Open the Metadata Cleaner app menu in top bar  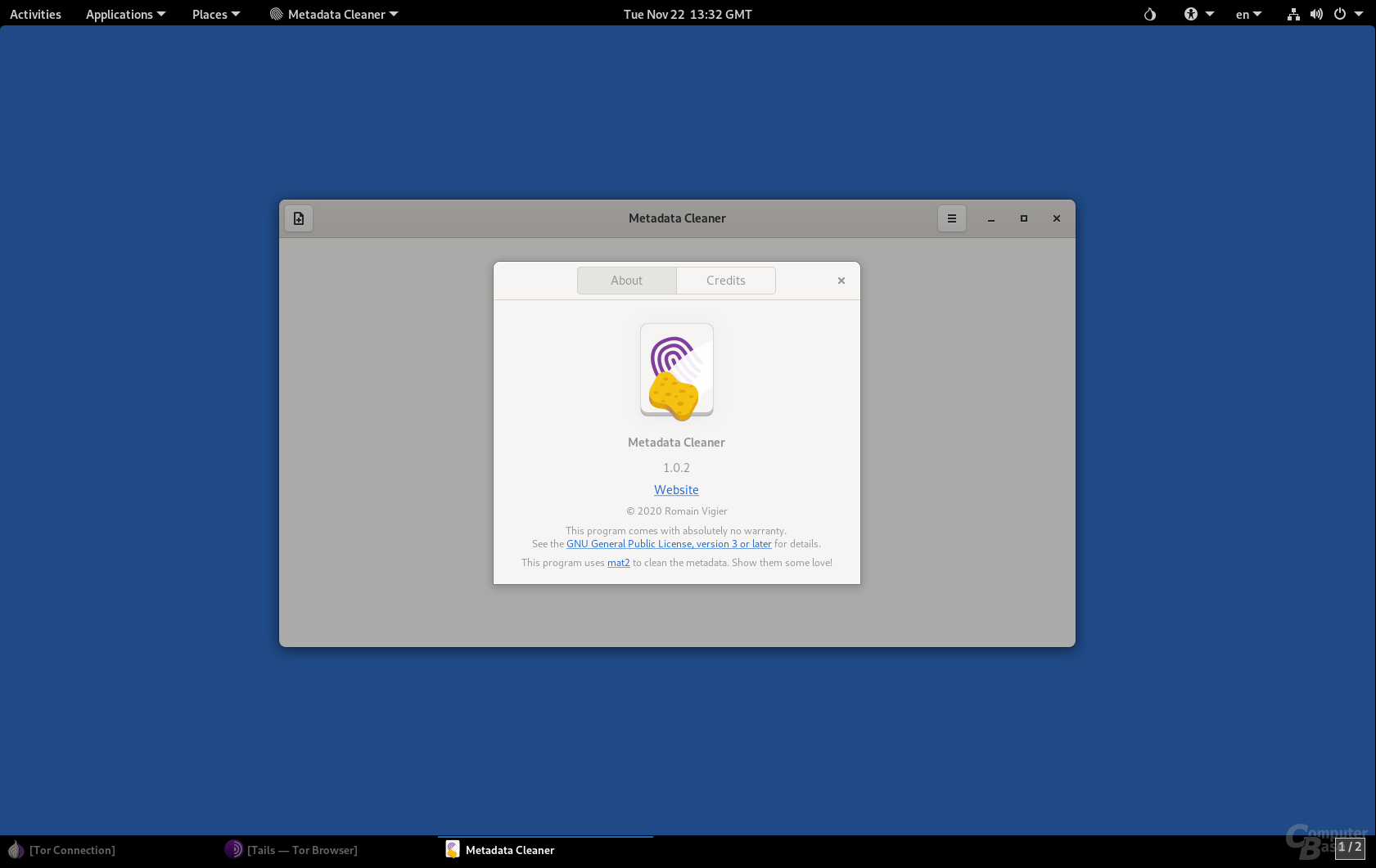pyautogui.click(x=334, y=14)
